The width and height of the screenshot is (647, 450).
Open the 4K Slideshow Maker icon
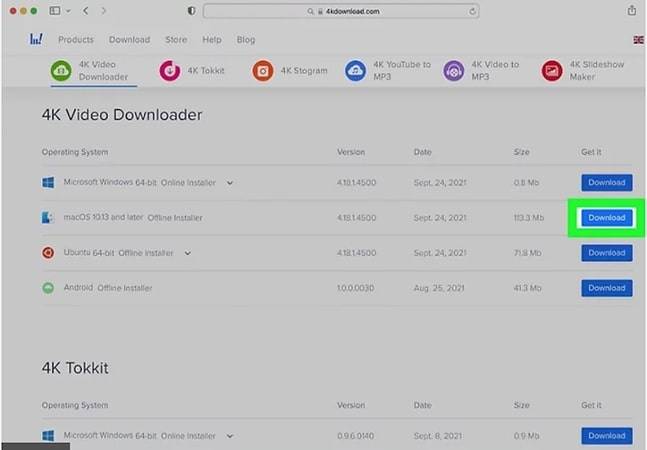[552, 71]
